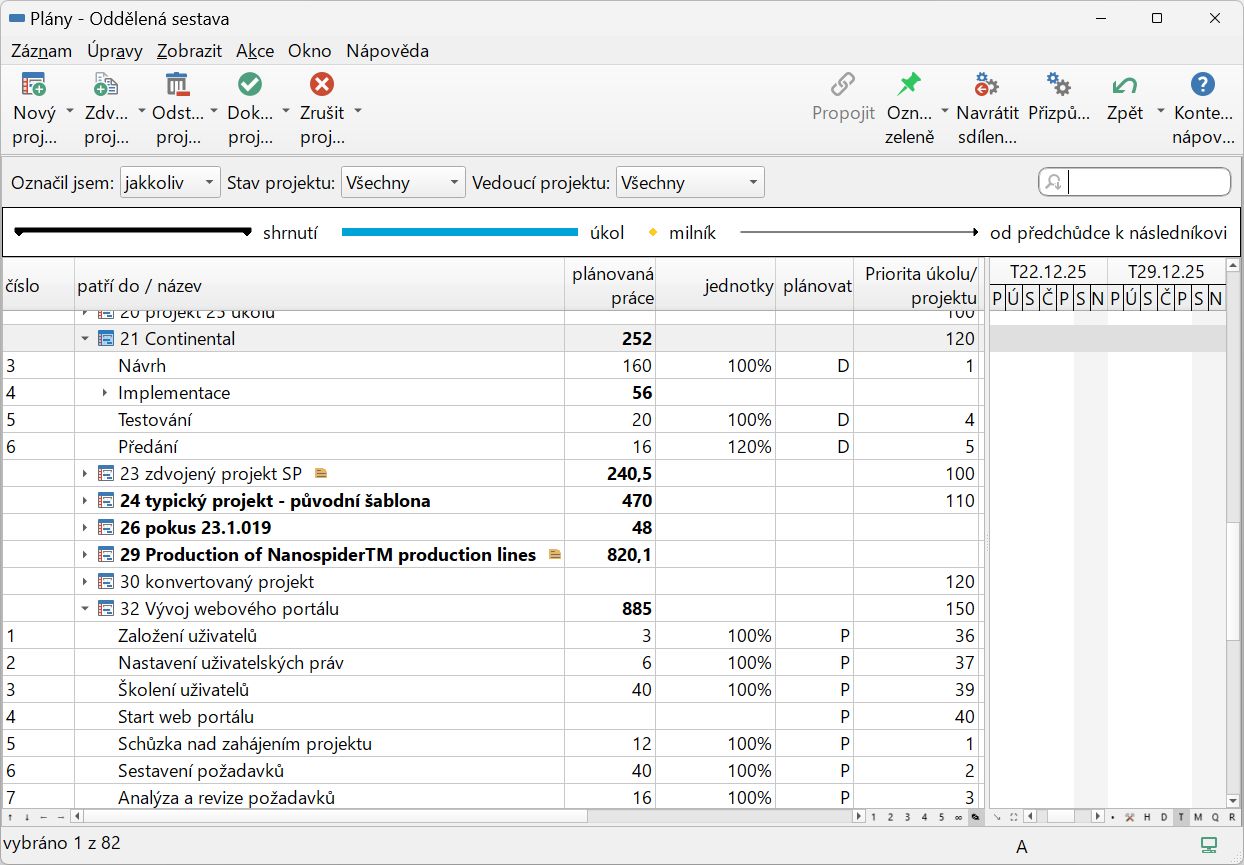Viewport: 1244px width, 865px height.
Task: Click the Odstranit projekt trash icon
Action: click(177, 85)
